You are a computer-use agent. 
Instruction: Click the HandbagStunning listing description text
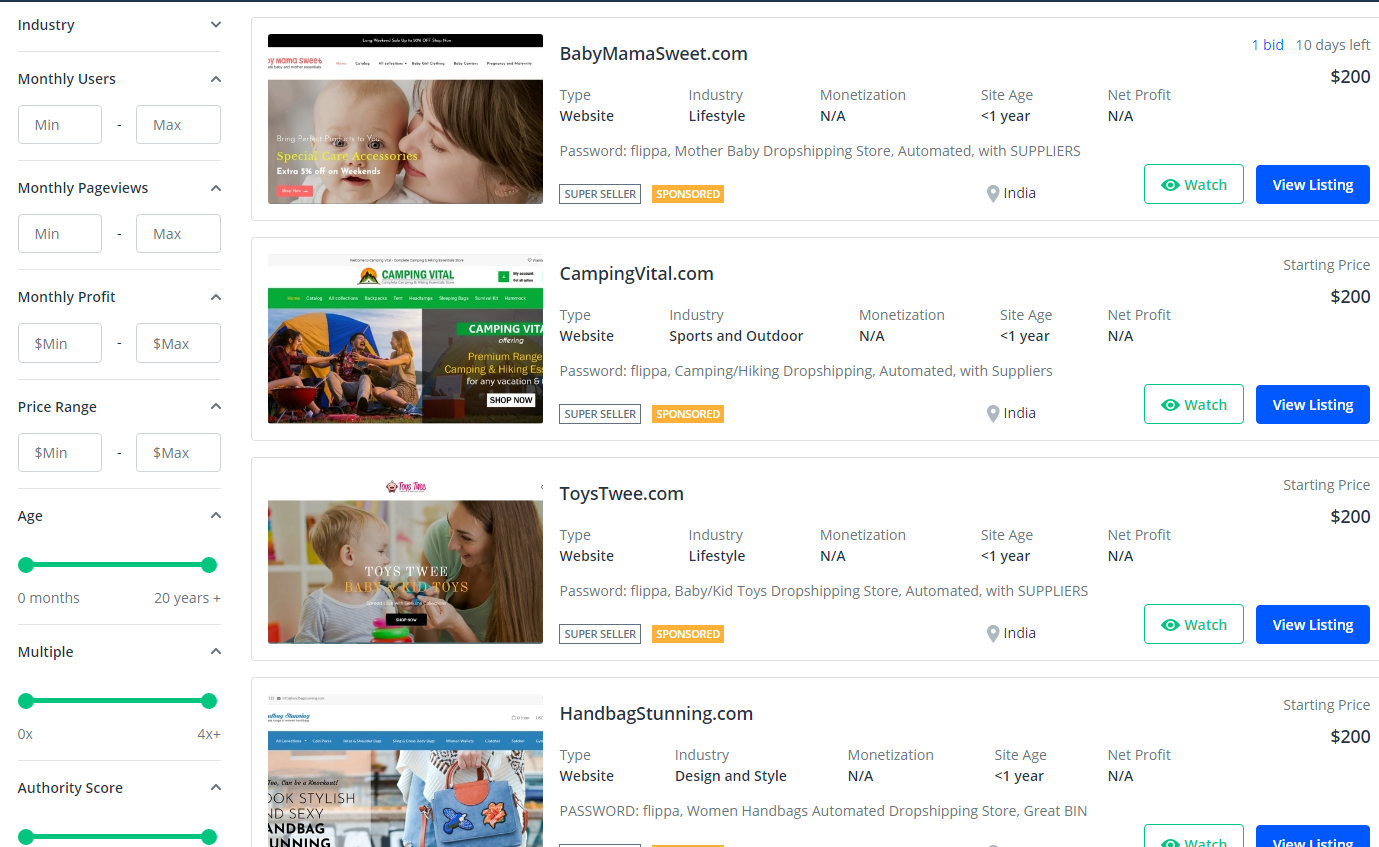[823, 811]
